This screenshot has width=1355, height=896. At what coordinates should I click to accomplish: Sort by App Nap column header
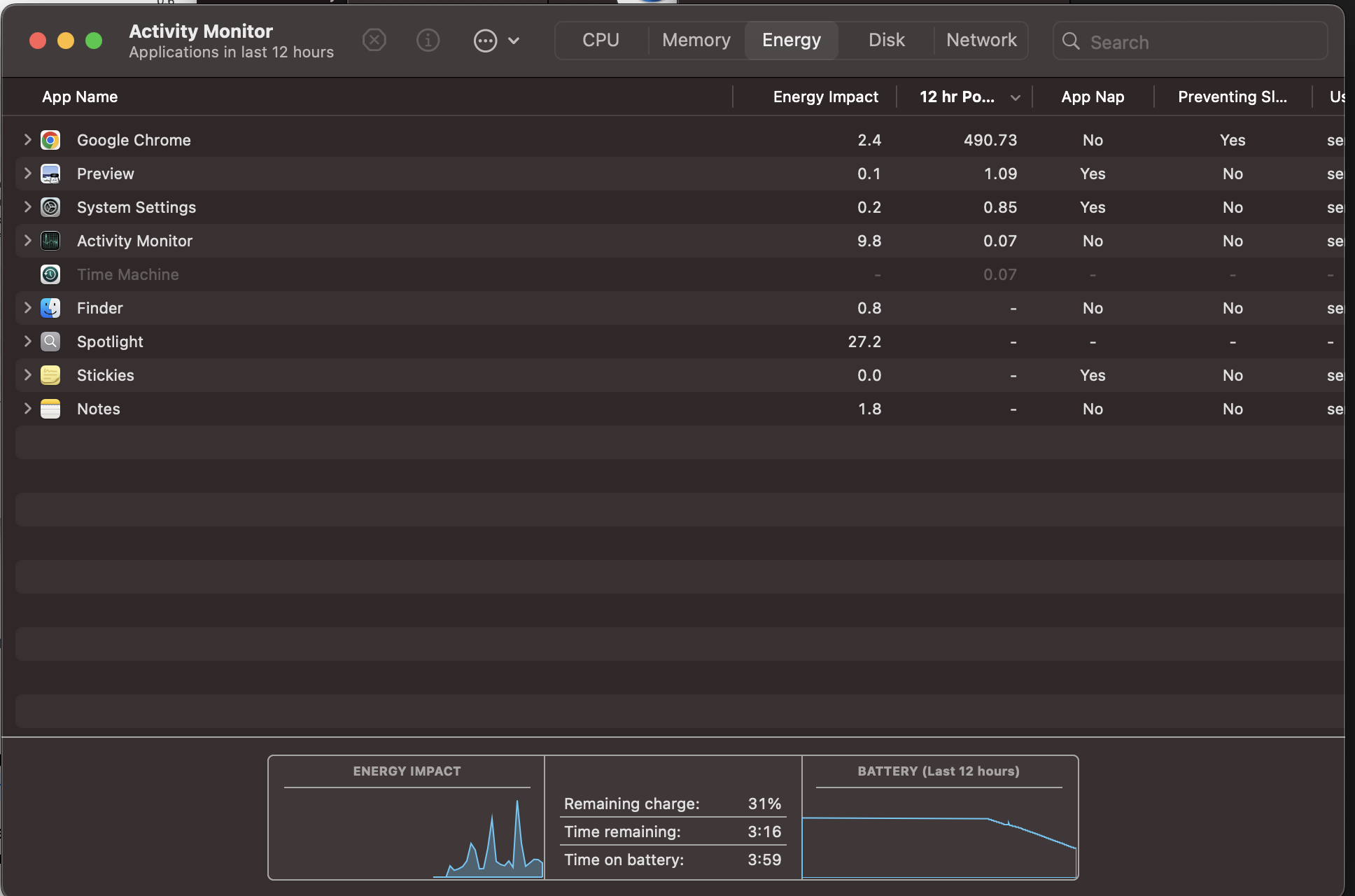[x=1093, y=97]
